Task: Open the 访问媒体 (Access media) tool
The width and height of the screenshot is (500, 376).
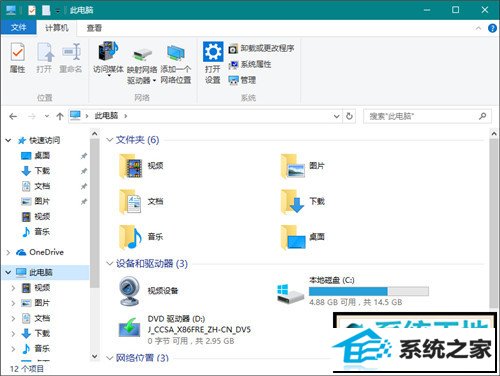Action: [108, 58]
